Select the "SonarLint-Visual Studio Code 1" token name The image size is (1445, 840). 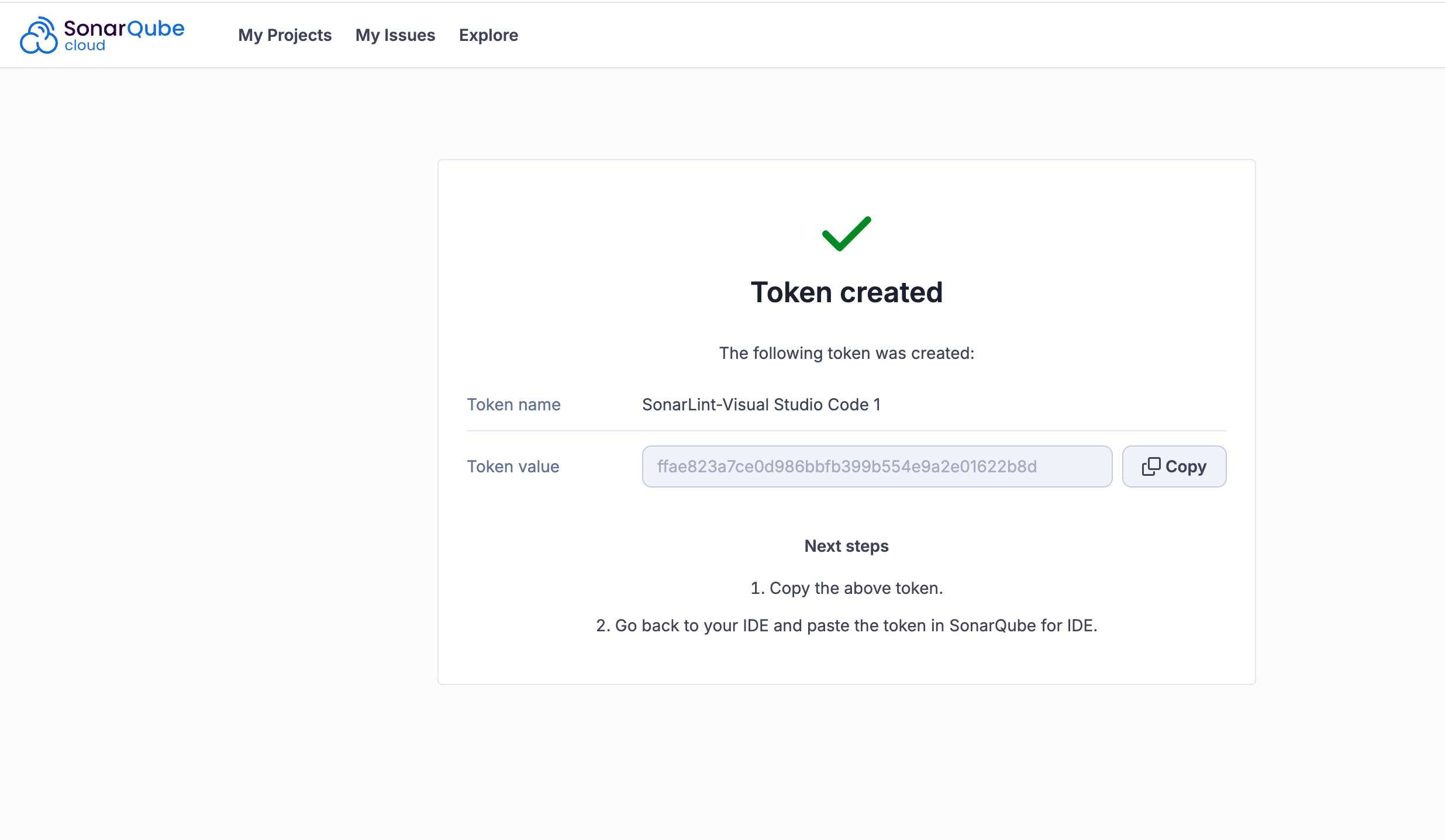(x=761, y=405)
